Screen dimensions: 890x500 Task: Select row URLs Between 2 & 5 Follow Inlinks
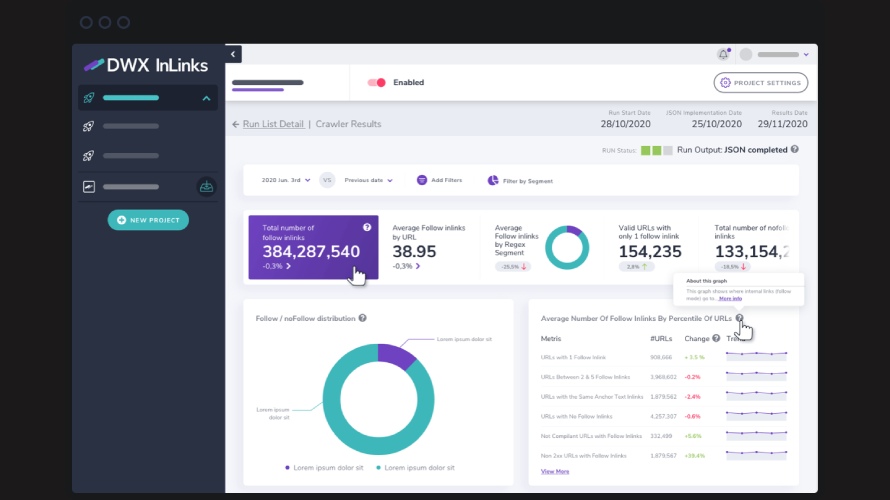click(x=664, y=377)
